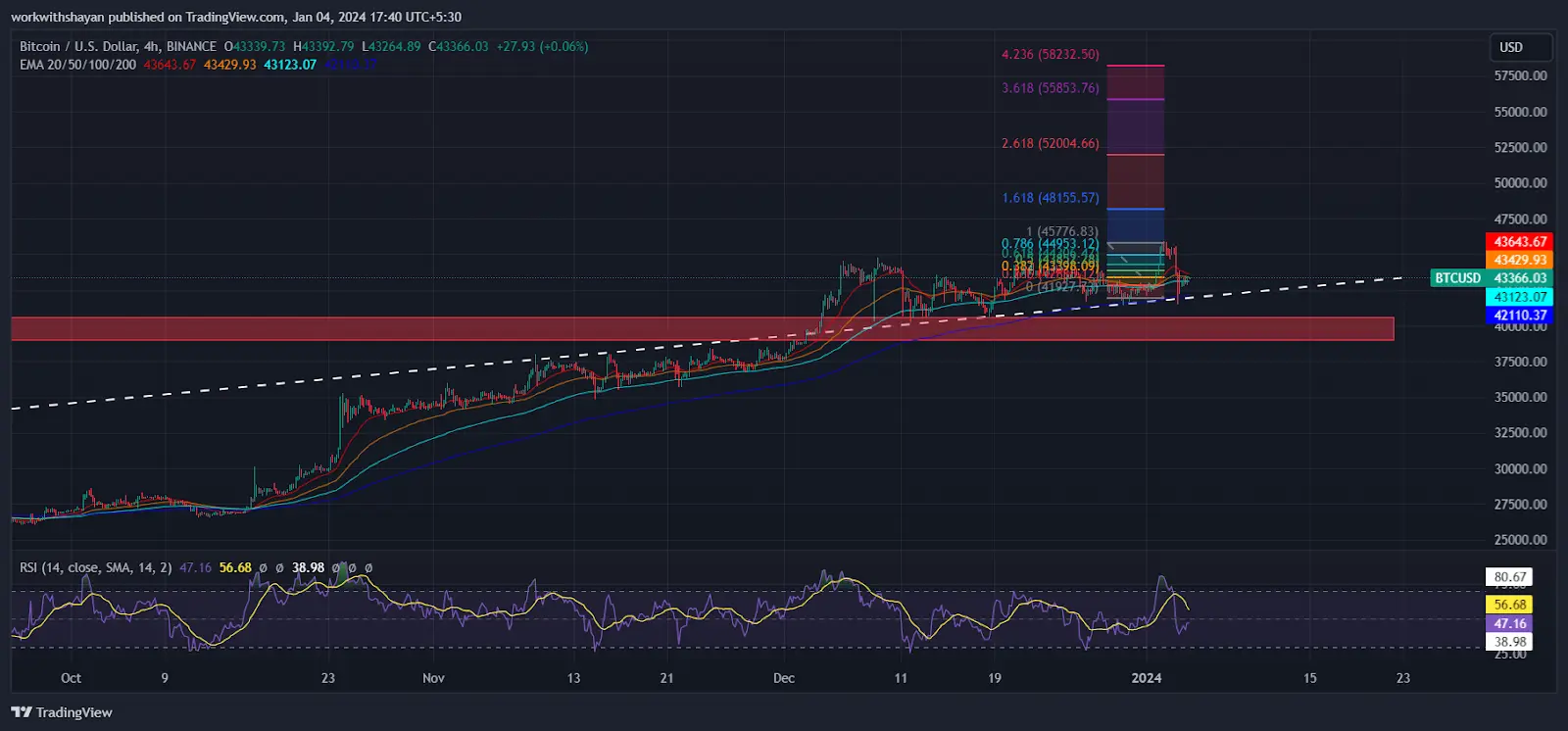This screenshot has width=1568, height=731.
Task: Select the EMA 20/50/100/200 indicator legend
Action: coord(77,65)
